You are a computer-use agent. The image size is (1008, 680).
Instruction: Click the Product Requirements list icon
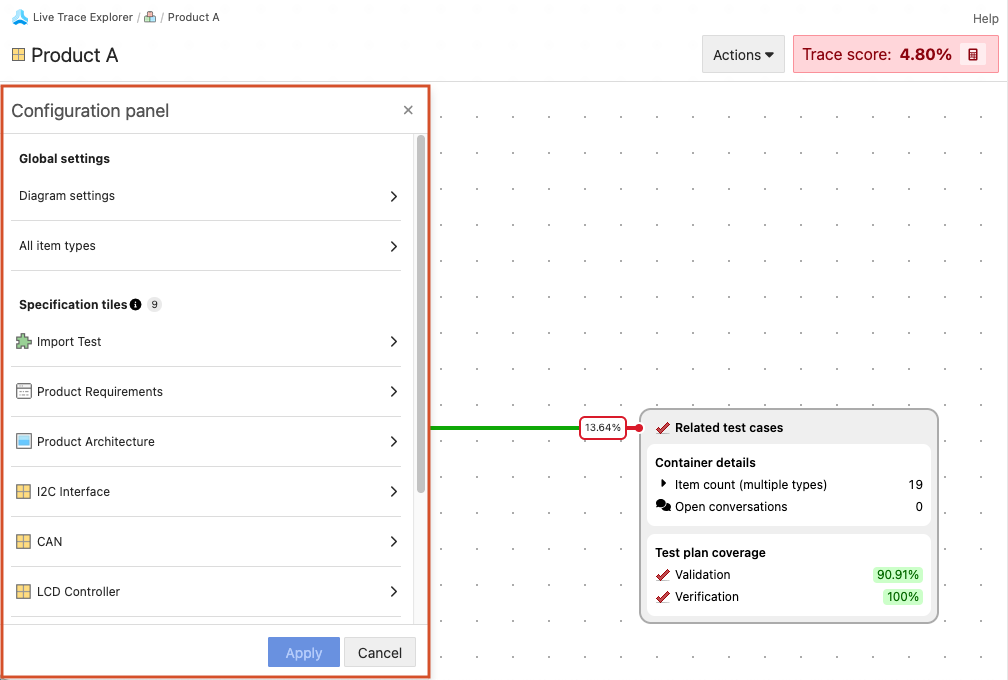24,391
